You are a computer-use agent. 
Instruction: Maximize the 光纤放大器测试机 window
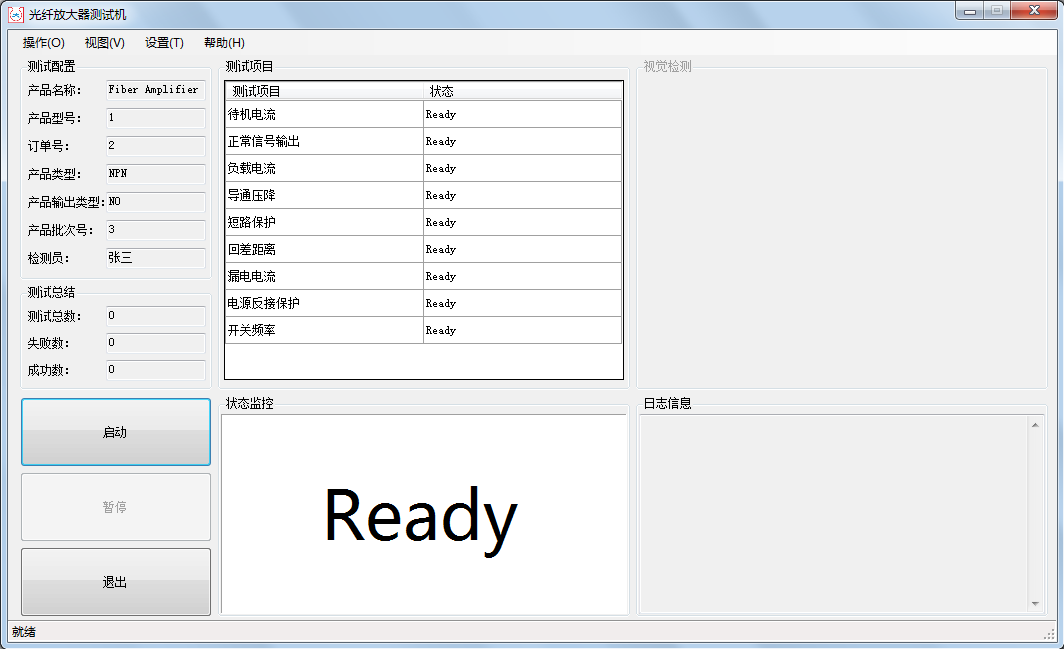[x=997, y=10]
